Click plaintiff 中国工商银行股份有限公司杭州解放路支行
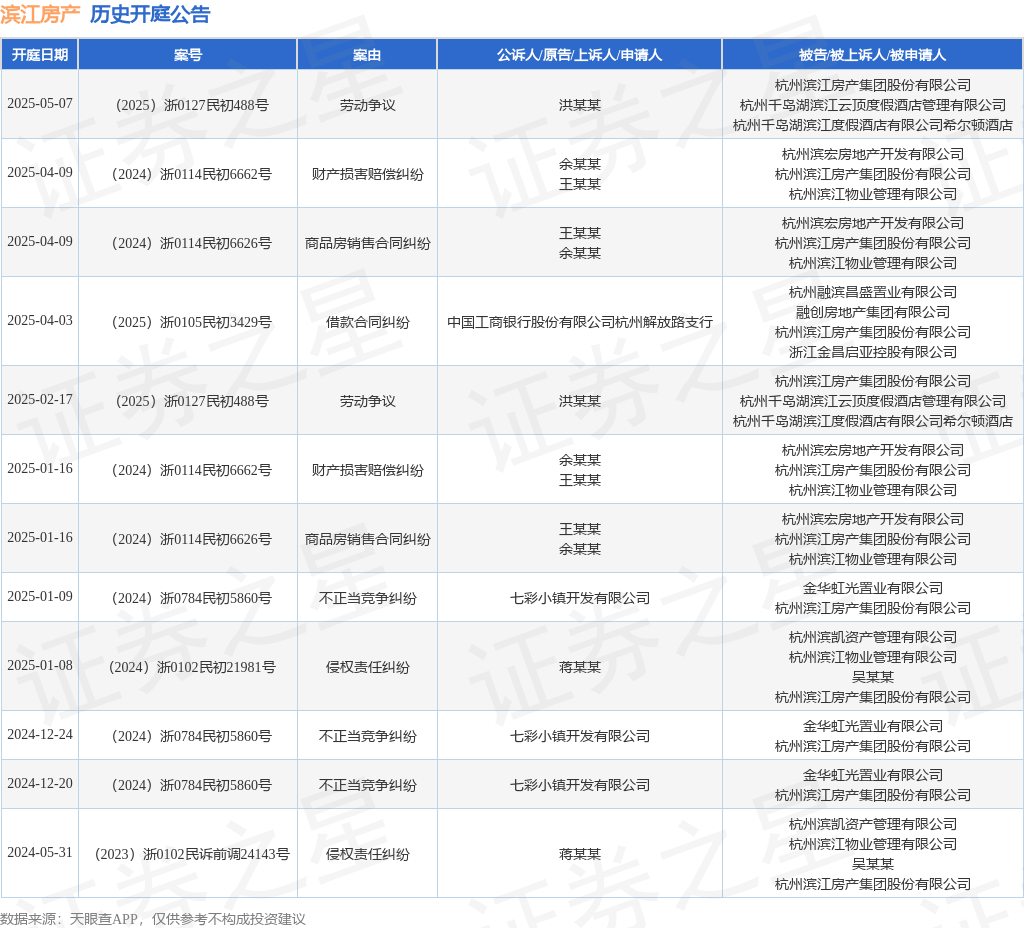Viewport: 1024px width, 928px height. tap(580, 323)
